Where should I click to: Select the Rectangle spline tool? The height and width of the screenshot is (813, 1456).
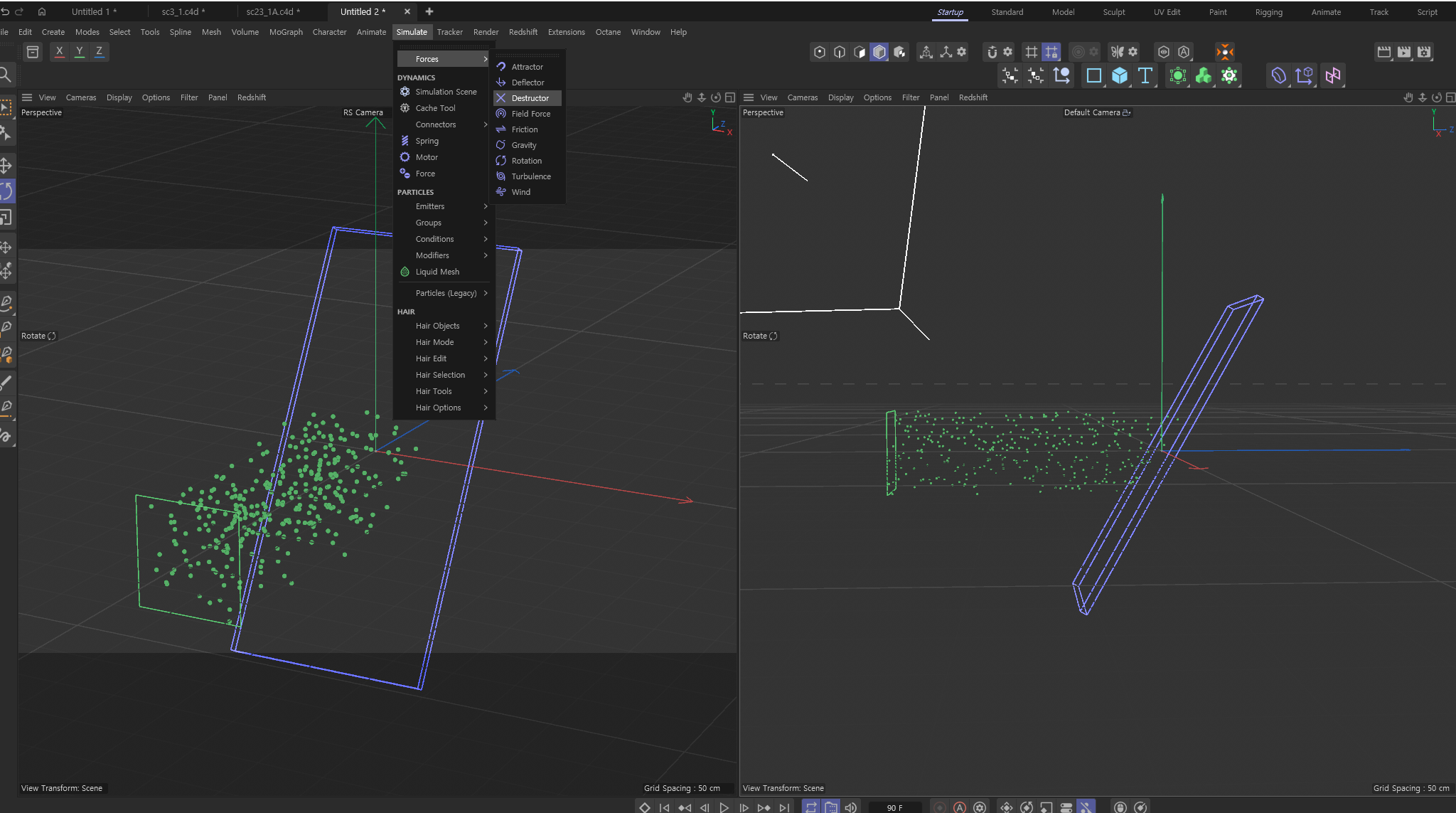coord(1094,75)
